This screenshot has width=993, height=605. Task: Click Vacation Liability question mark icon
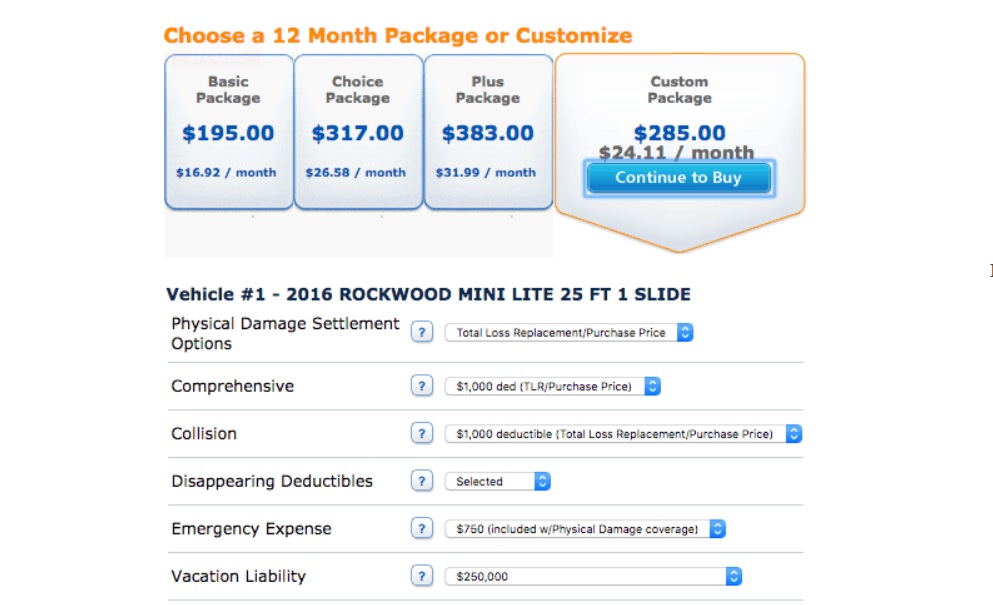pos(422,576)
